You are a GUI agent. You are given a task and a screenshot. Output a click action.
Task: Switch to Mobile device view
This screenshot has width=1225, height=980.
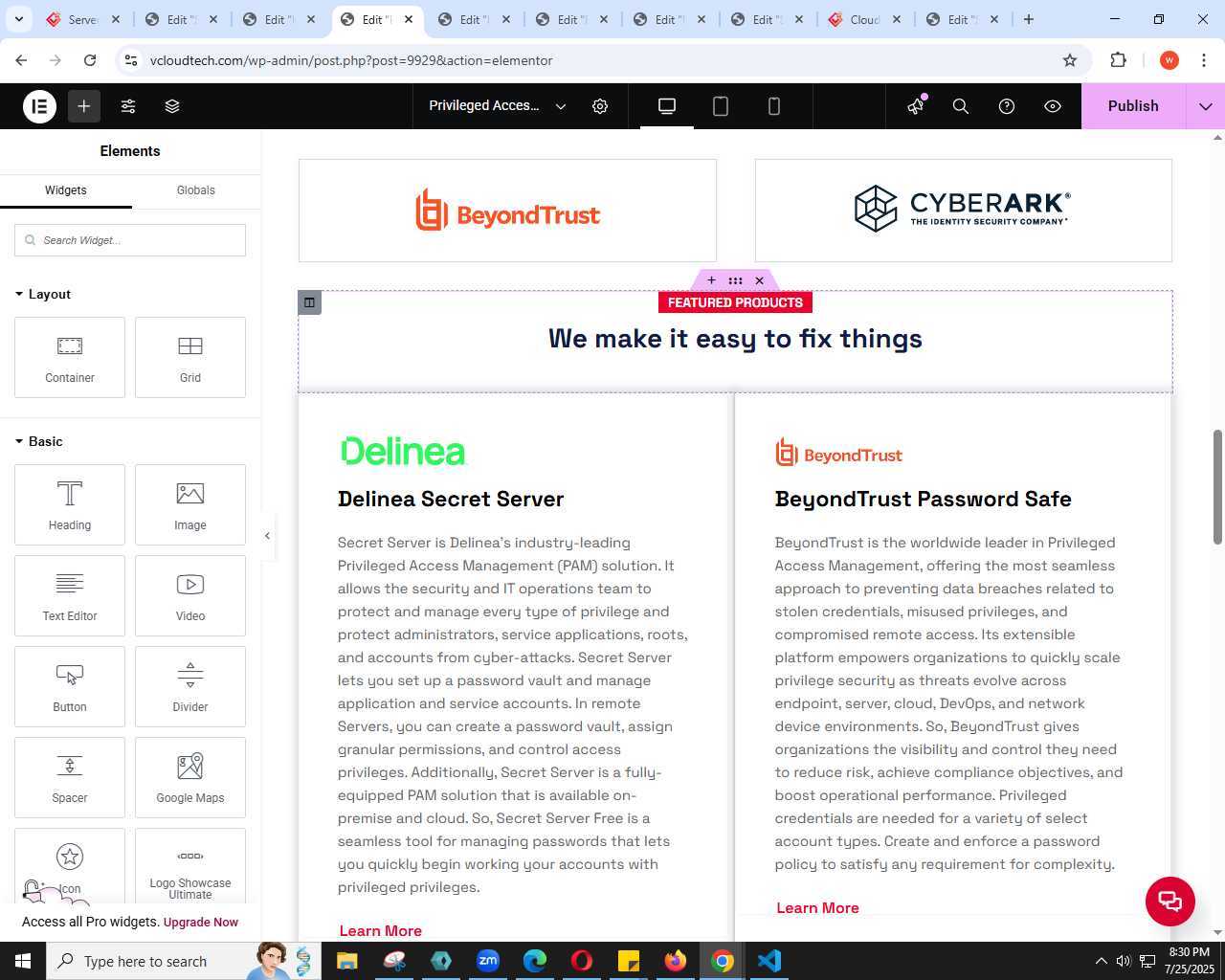[x=774, y=106]
